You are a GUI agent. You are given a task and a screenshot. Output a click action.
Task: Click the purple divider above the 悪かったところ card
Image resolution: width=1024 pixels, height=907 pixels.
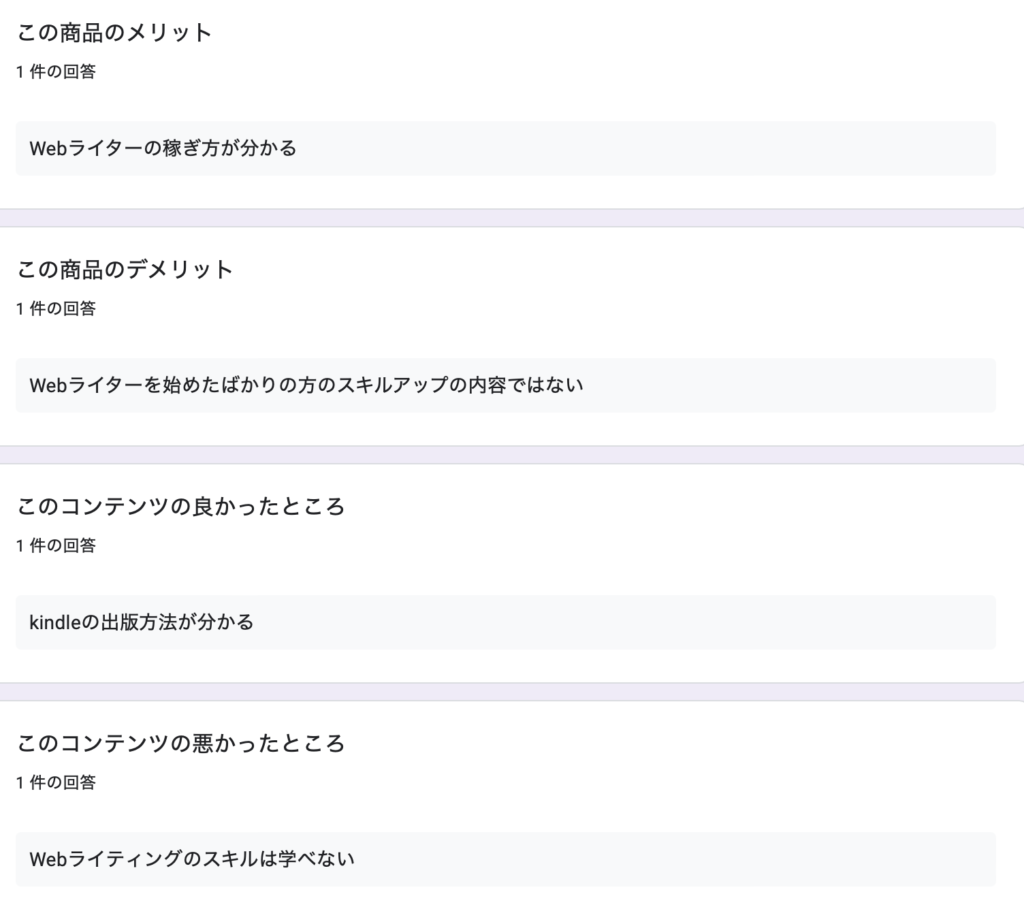(x=512, y=692)
